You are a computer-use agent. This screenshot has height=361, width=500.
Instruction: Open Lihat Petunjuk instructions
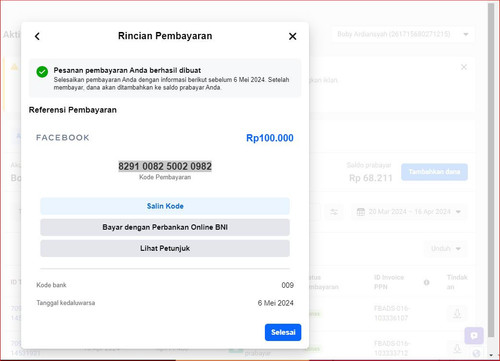click(x=165, y=248)
